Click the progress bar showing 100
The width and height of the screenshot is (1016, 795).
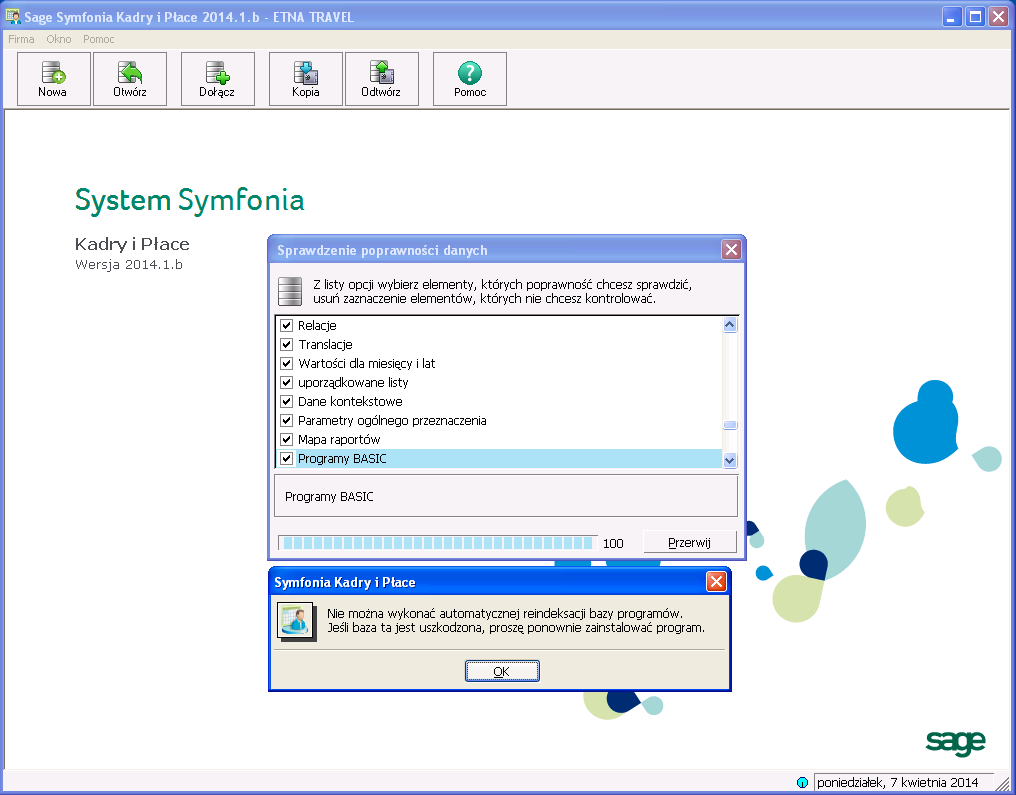click(x=437, y=543)
